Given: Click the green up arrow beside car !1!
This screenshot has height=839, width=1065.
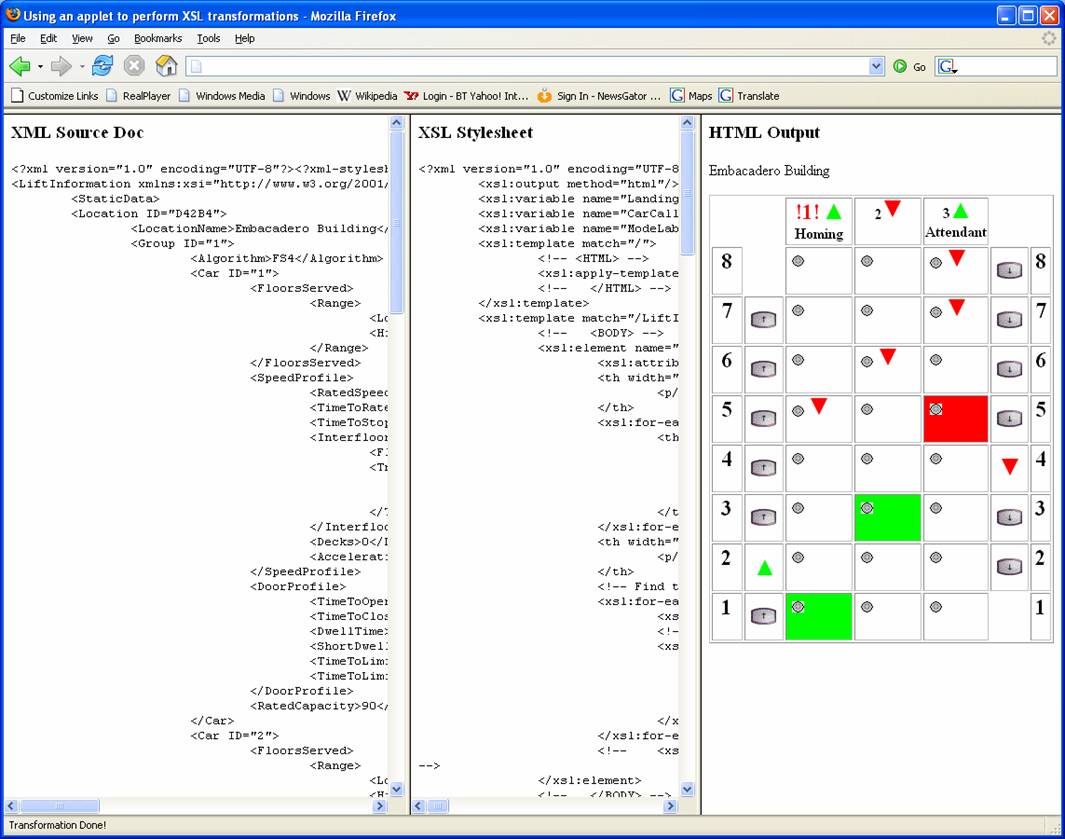Looking at the screenshot, I should point(834,212).
